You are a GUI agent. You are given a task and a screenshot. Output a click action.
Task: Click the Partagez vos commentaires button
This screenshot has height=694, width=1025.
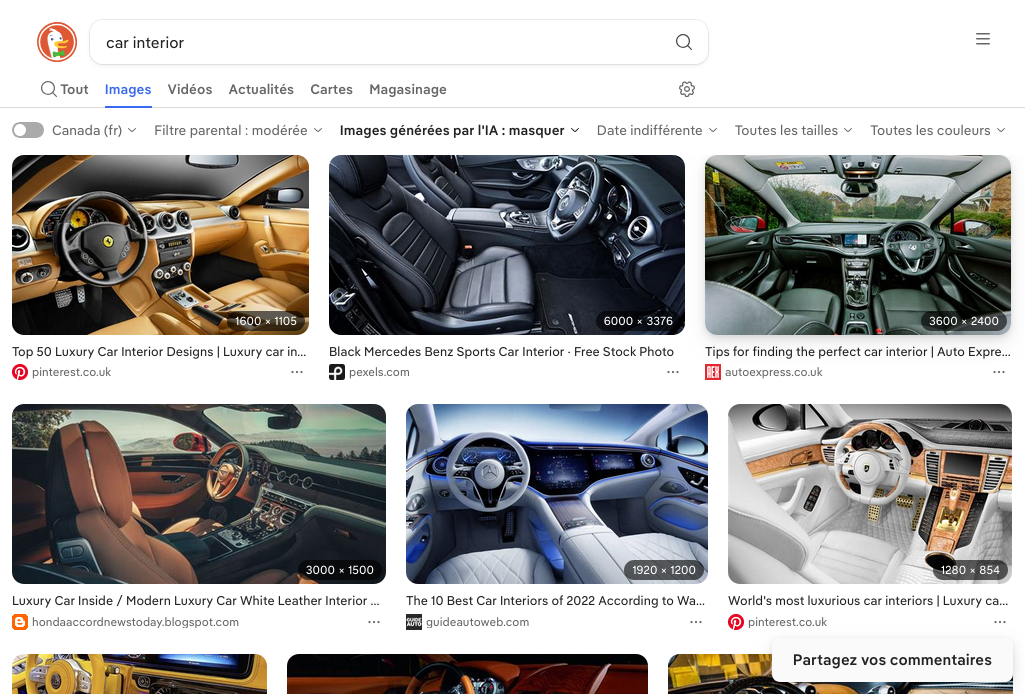tap(891, 660)
